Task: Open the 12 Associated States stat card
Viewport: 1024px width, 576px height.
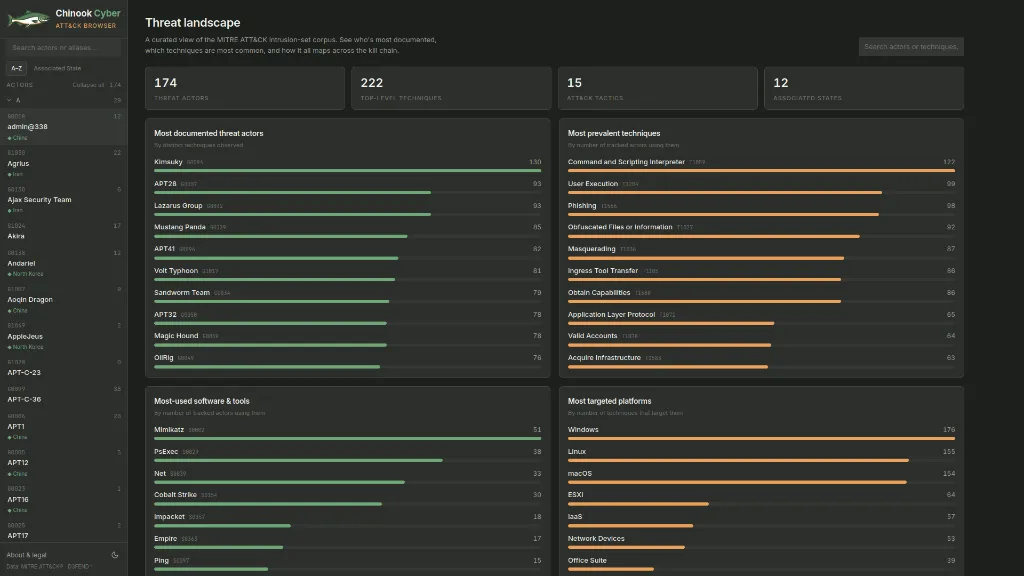Action: [x=863, y=88]
